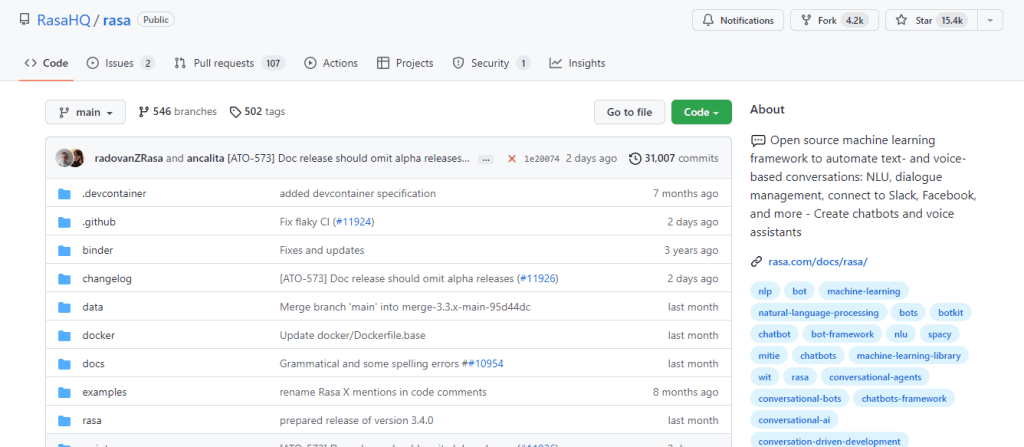Viewport: 1024px width, 447px height.
Task: View the 502 tags link
Action: pos(257,112)
